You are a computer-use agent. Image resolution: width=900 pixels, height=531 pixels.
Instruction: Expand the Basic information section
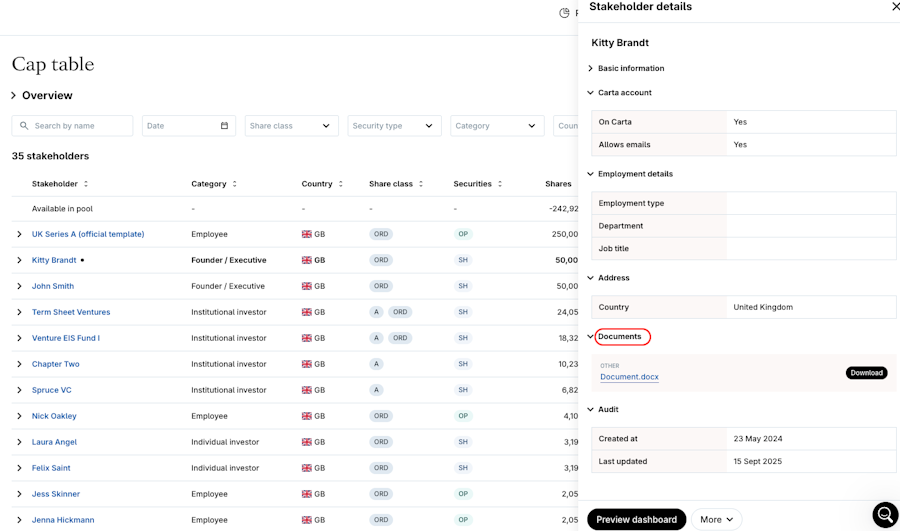tap(591, 68)
